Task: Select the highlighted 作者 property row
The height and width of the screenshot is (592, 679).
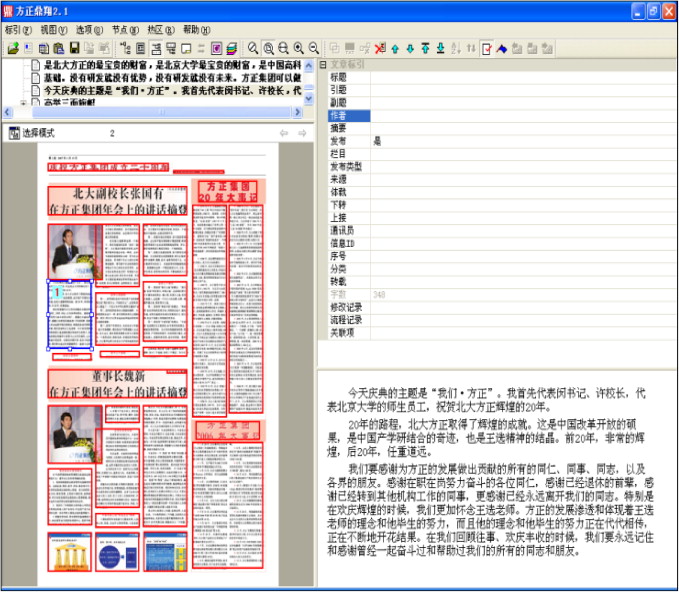Action: point(501,116)
